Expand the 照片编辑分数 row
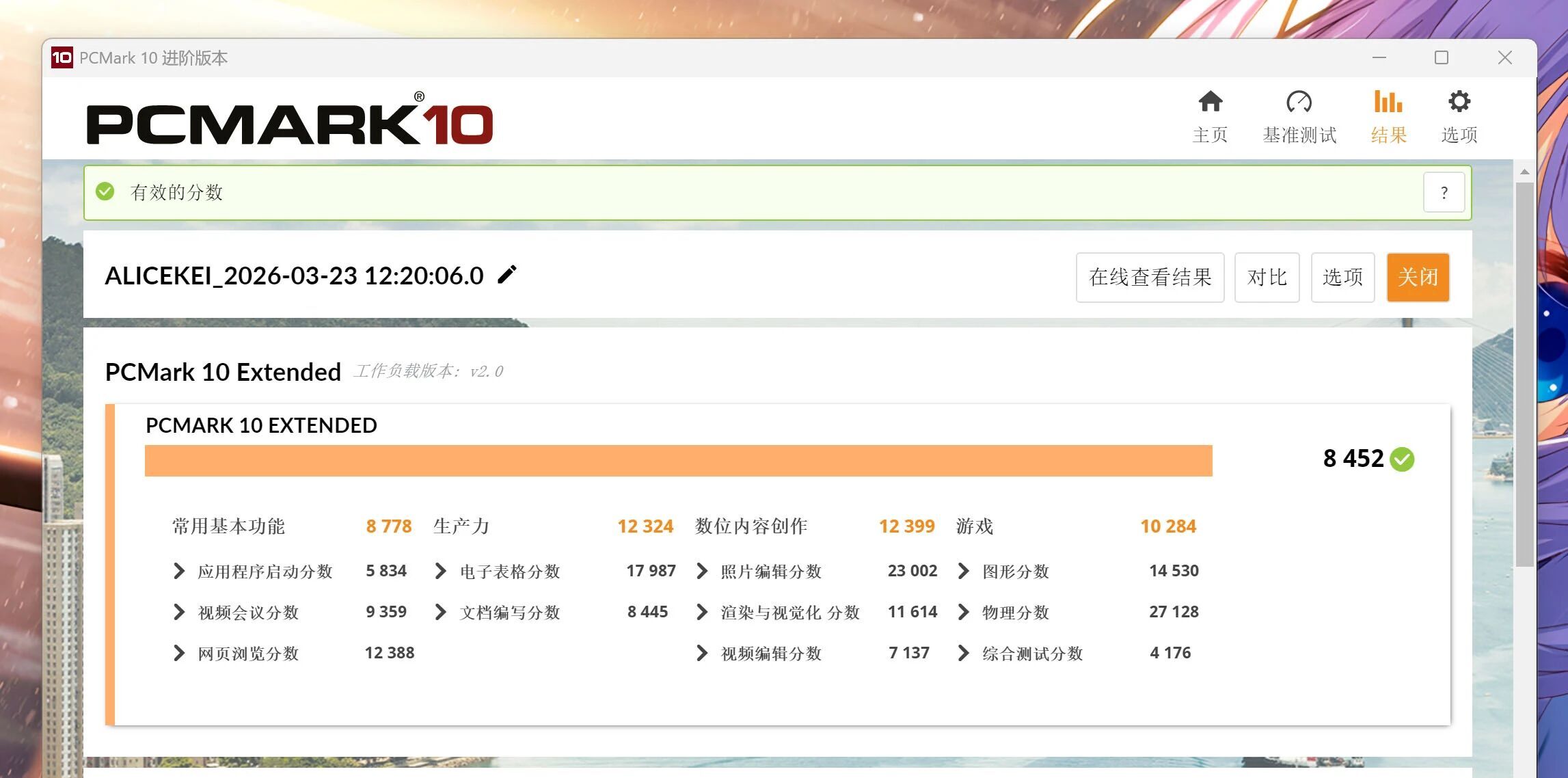1568x778 pixels. (x=702, y=571)
